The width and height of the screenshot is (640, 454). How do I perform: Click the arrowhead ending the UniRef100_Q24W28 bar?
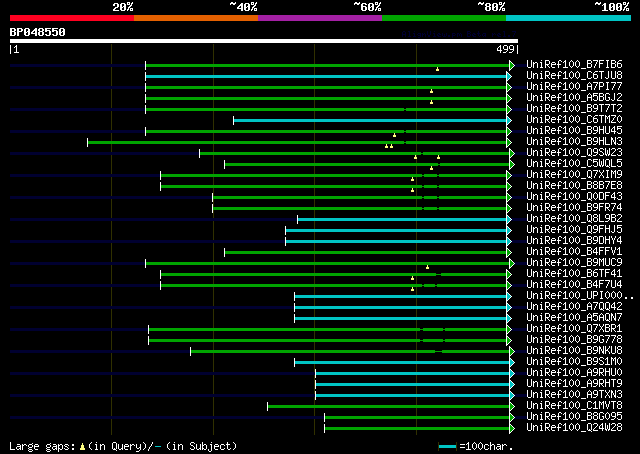point(512,429)
